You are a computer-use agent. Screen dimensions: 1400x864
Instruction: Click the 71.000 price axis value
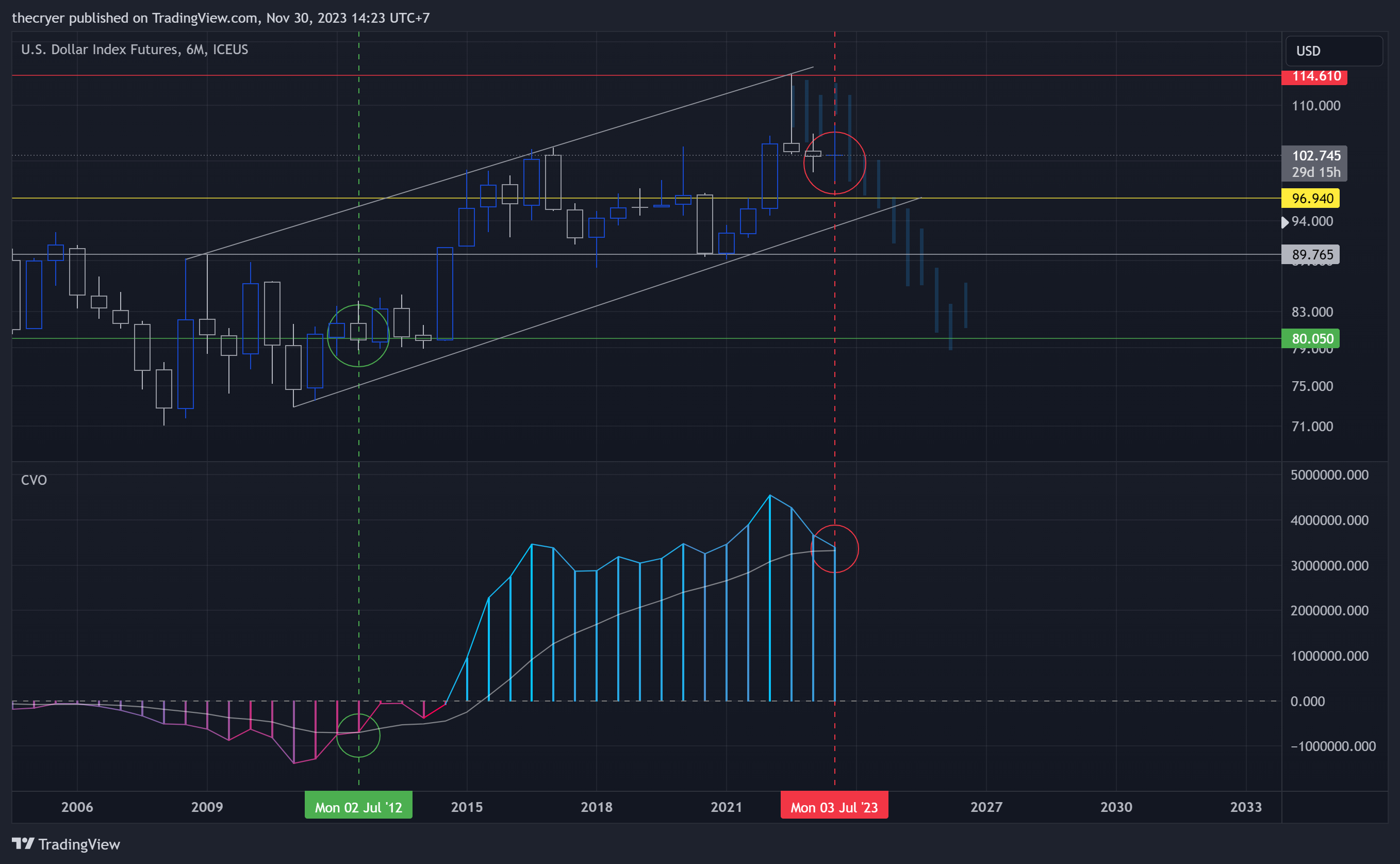(1312, 426)
